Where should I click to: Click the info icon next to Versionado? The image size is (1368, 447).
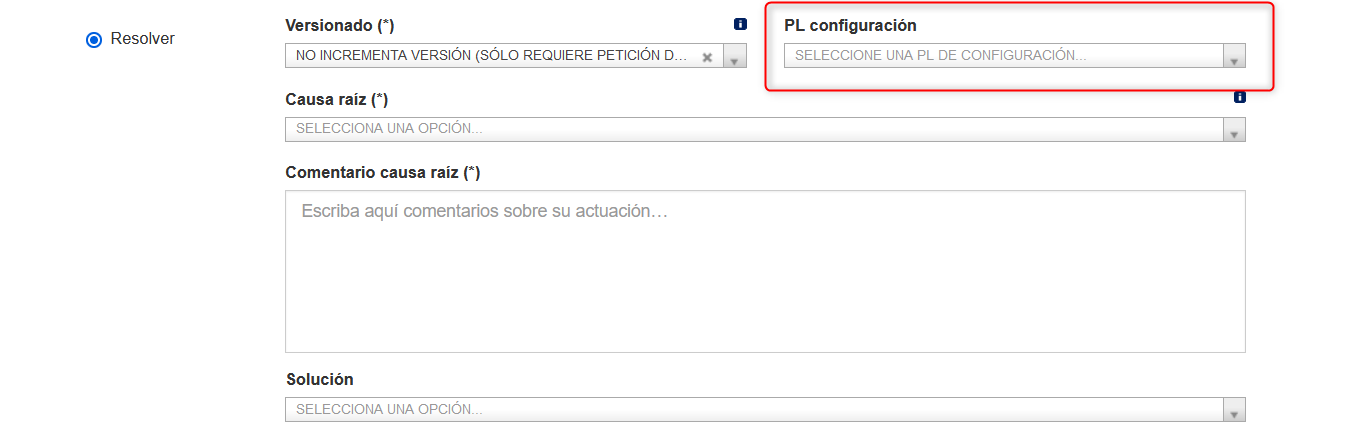[x=740, y=24]
